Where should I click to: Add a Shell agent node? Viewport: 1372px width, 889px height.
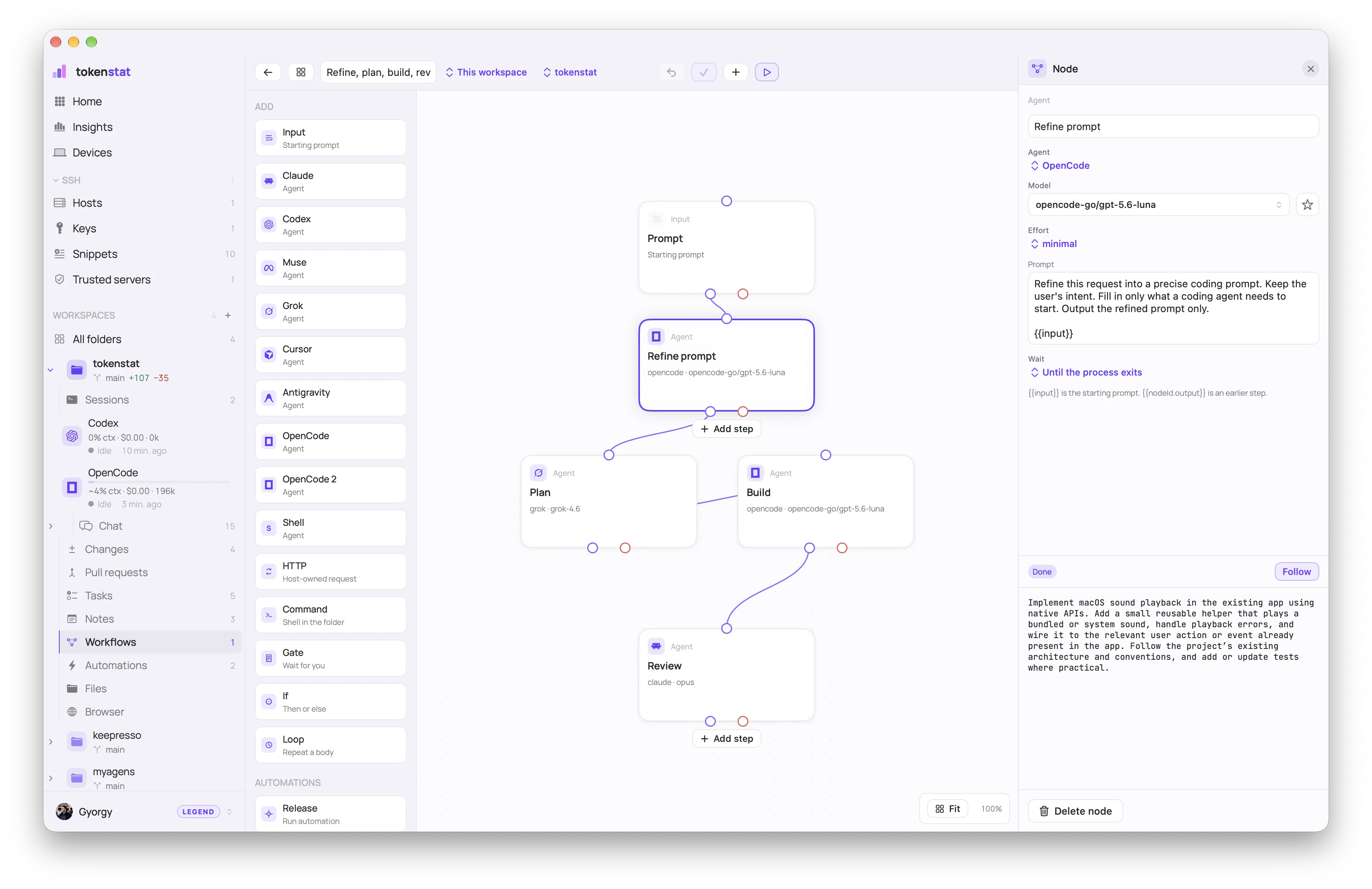click(330, 529)
